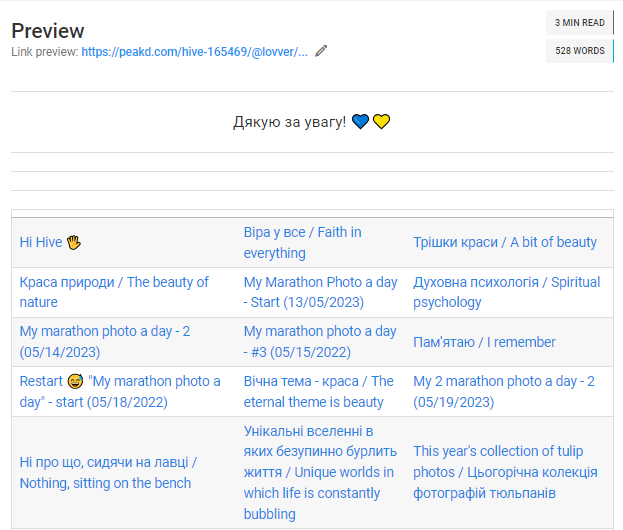Click the yellow heart emoji
Viewport: 623px width, 530px height.
point(381,122)
